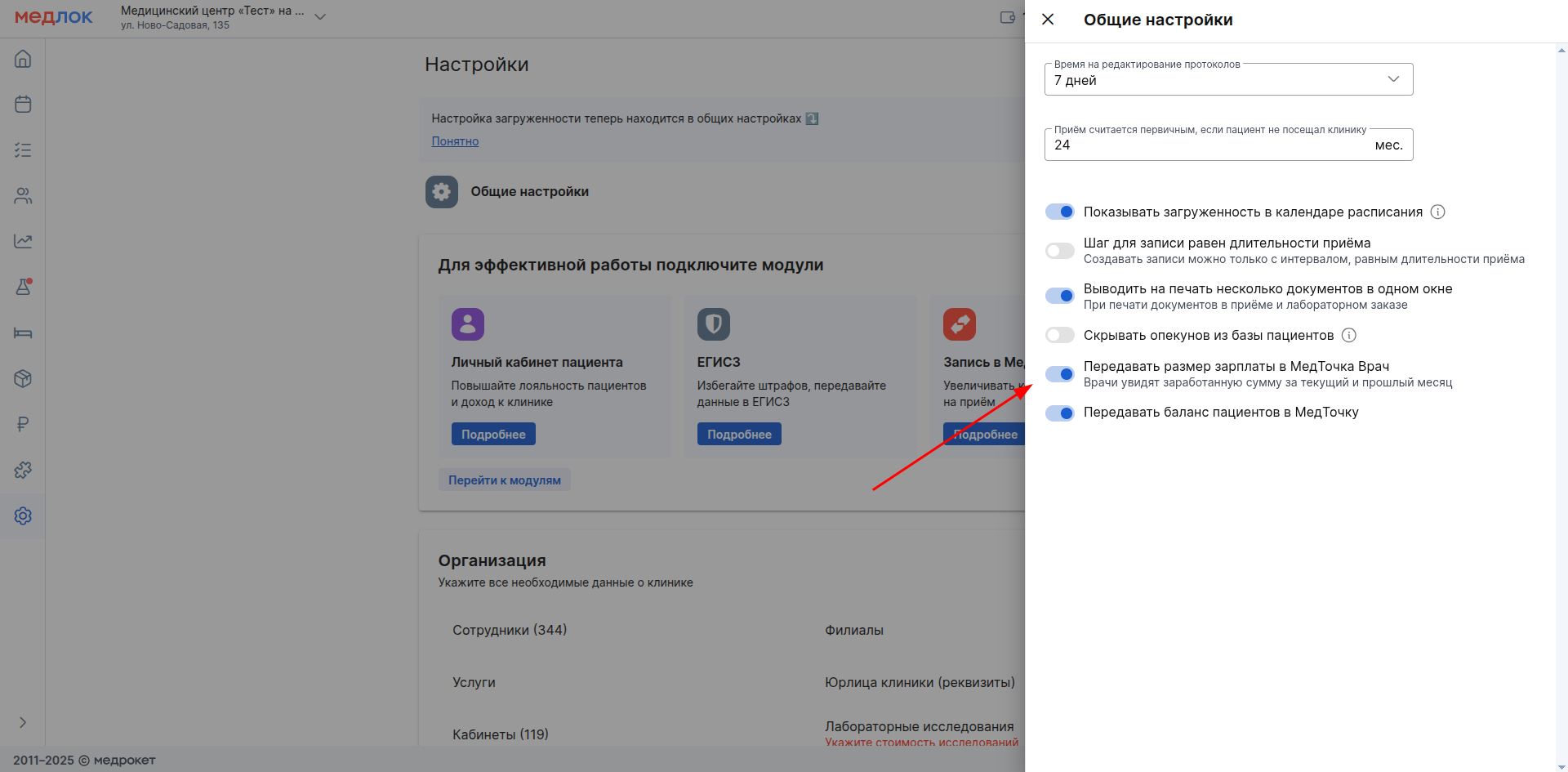Viewport: 1568px width, 772px height.
Task: Open the calendar schedule icon
Action: [x=23, y=105]
